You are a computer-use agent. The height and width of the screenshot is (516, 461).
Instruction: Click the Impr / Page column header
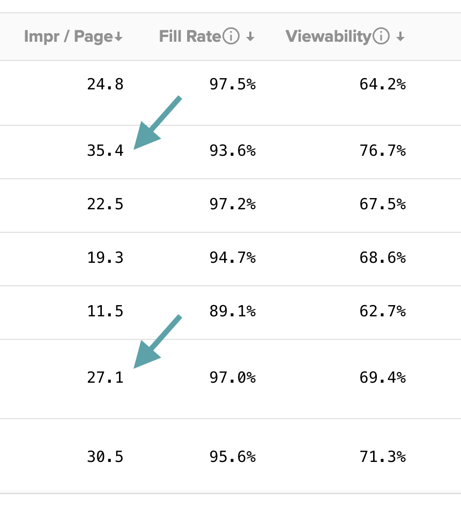[x=73, y=36]
